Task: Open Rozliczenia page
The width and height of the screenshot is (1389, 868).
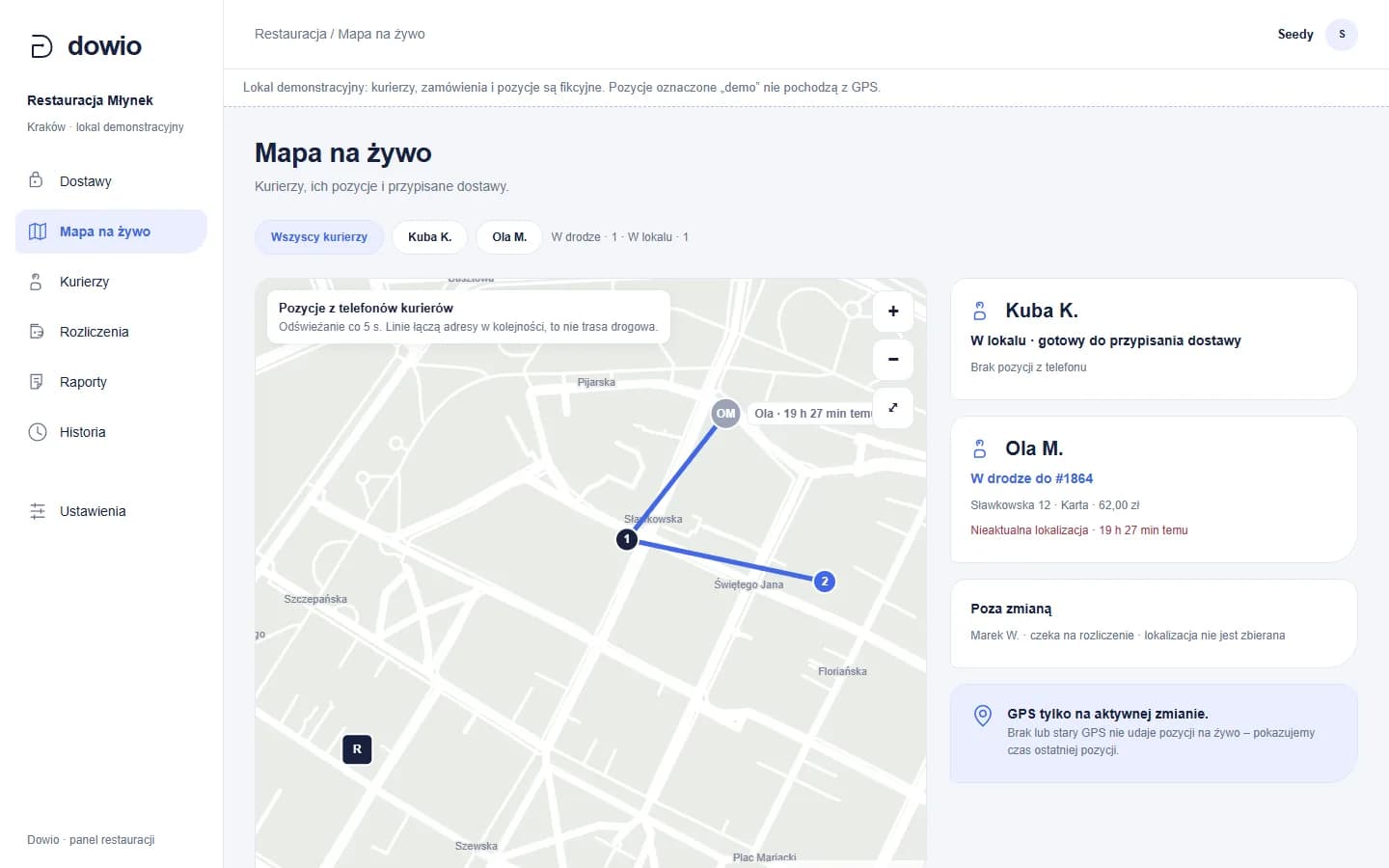Action: pos(111,332)
